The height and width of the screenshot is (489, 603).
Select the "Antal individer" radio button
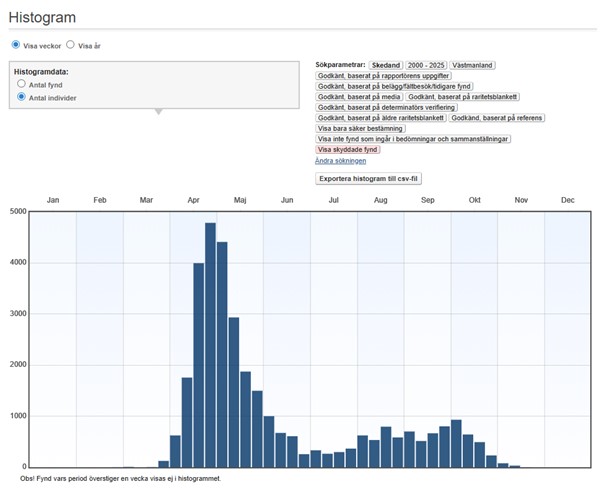point(22,98)
